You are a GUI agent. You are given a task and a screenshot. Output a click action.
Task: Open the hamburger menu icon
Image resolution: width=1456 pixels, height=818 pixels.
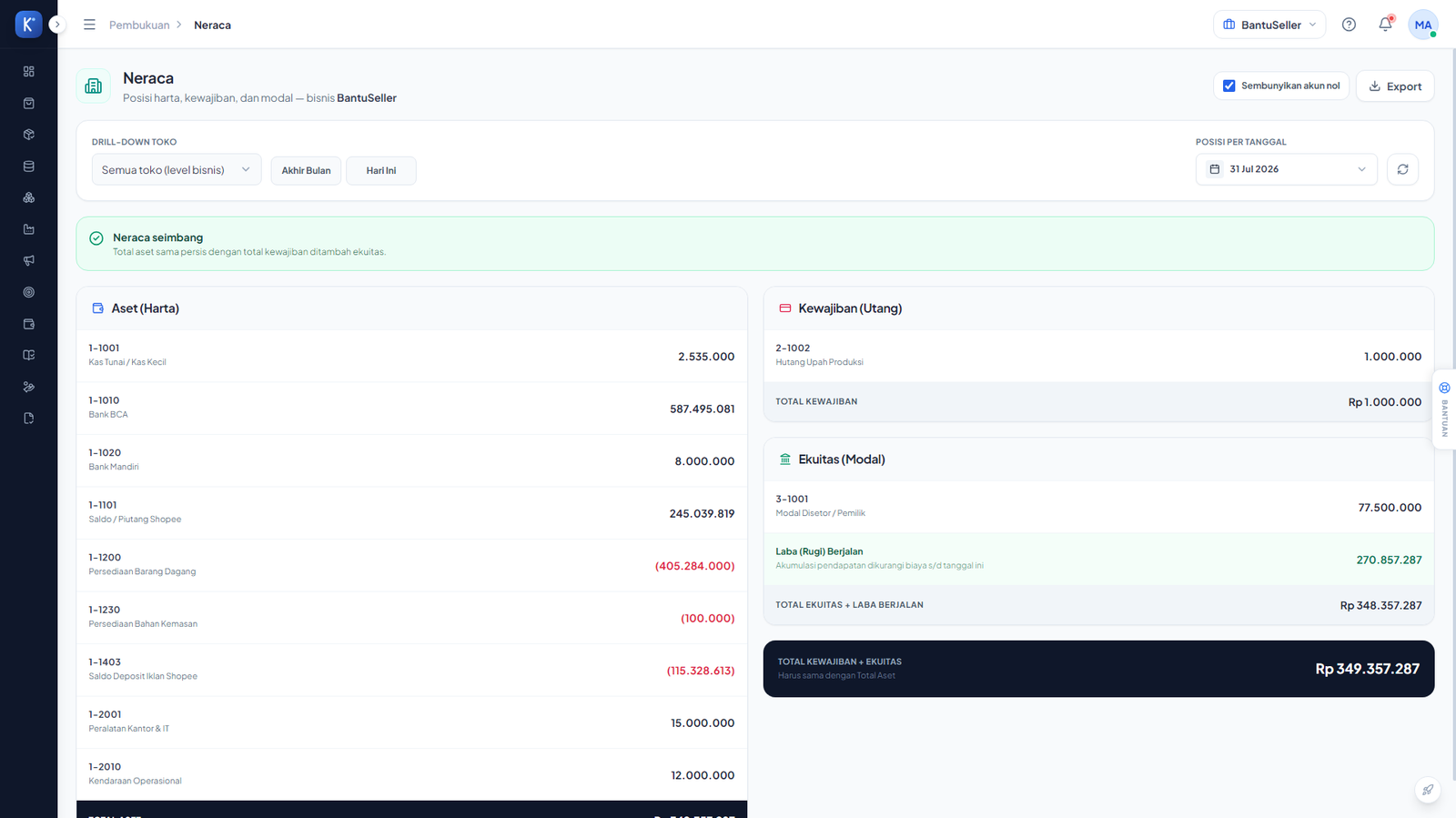[89, 25]
